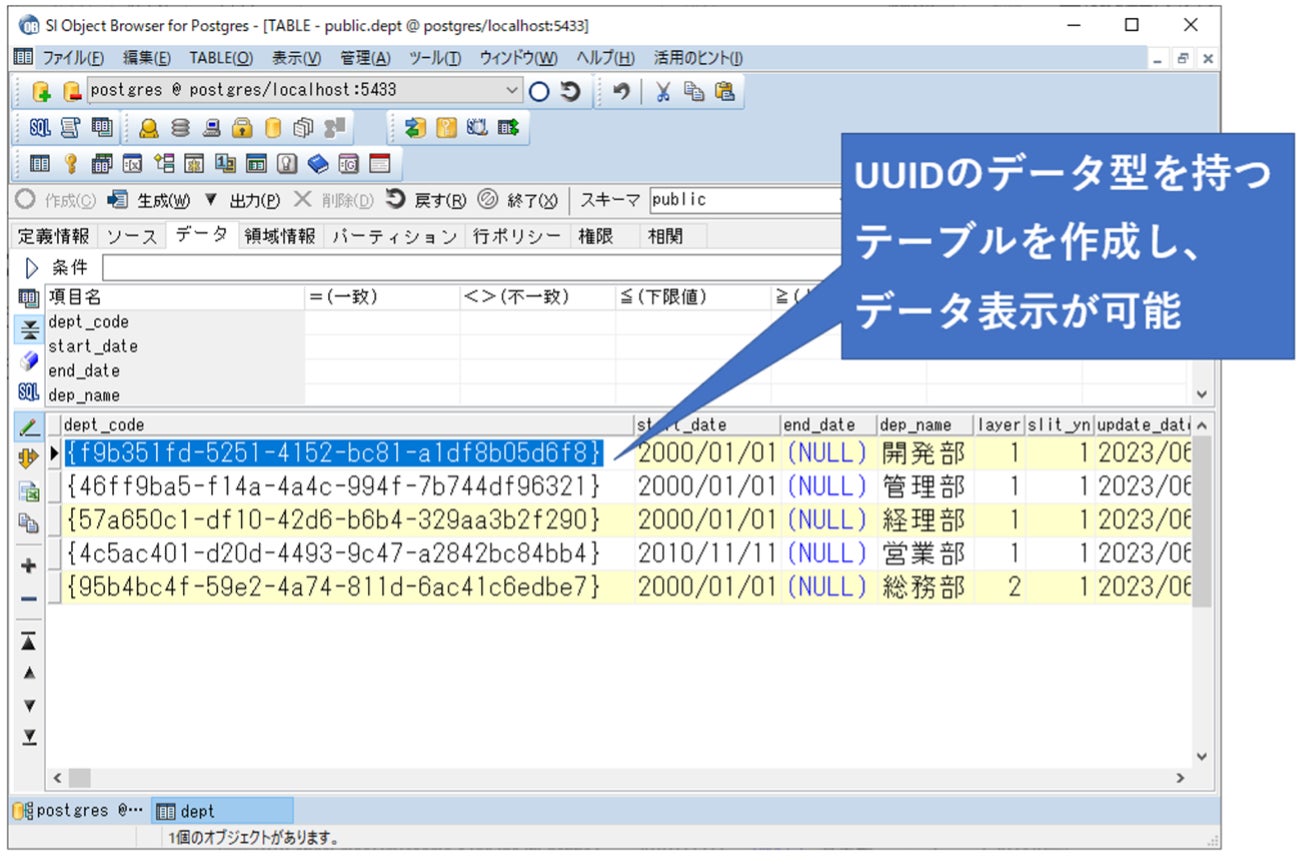Viewport: 1304px width, 867px height.
Task: Switch to the 定義情報 tab
Action: click(53, 236)
